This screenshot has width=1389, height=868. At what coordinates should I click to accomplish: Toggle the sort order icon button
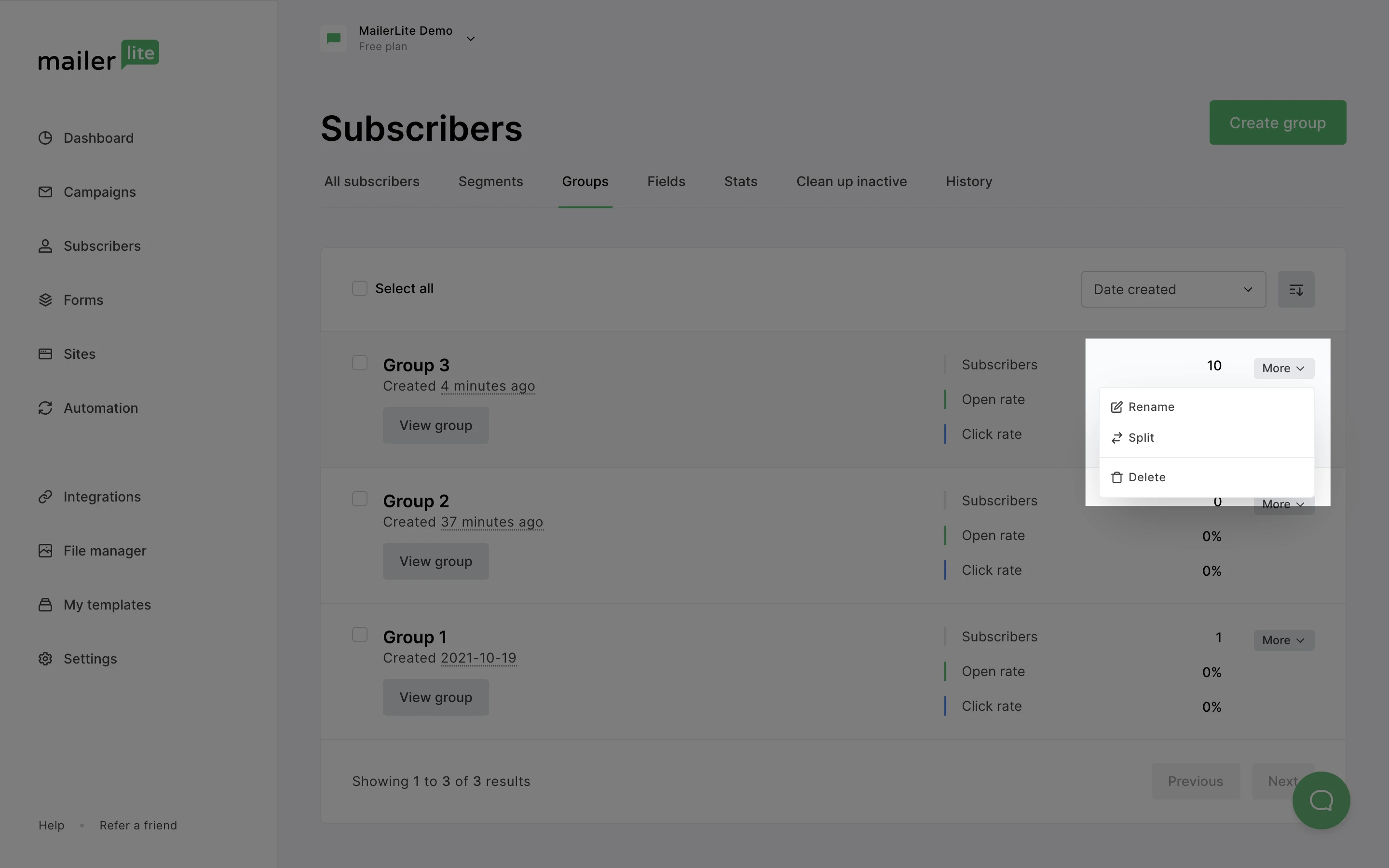pyautogui.click(x=1295, y=289)
